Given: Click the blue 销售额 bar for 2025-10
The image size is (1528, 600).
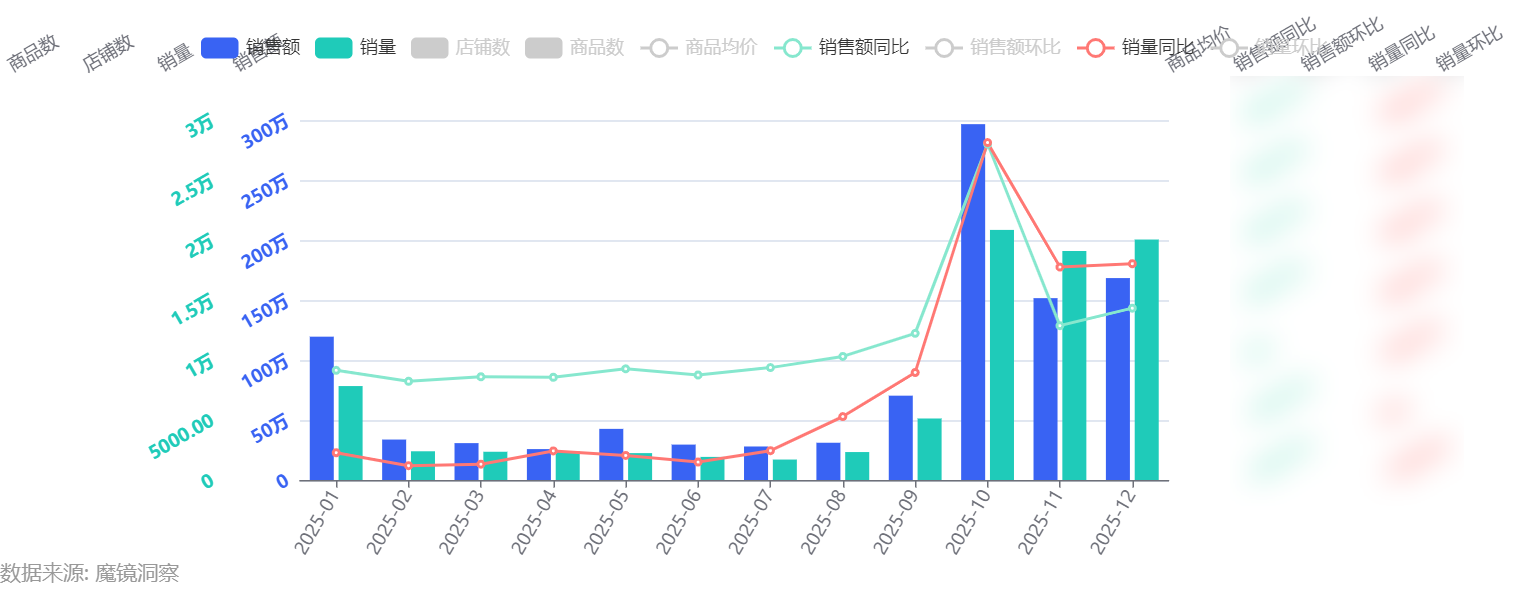Looking at the screenshot, I should (973, 302).
